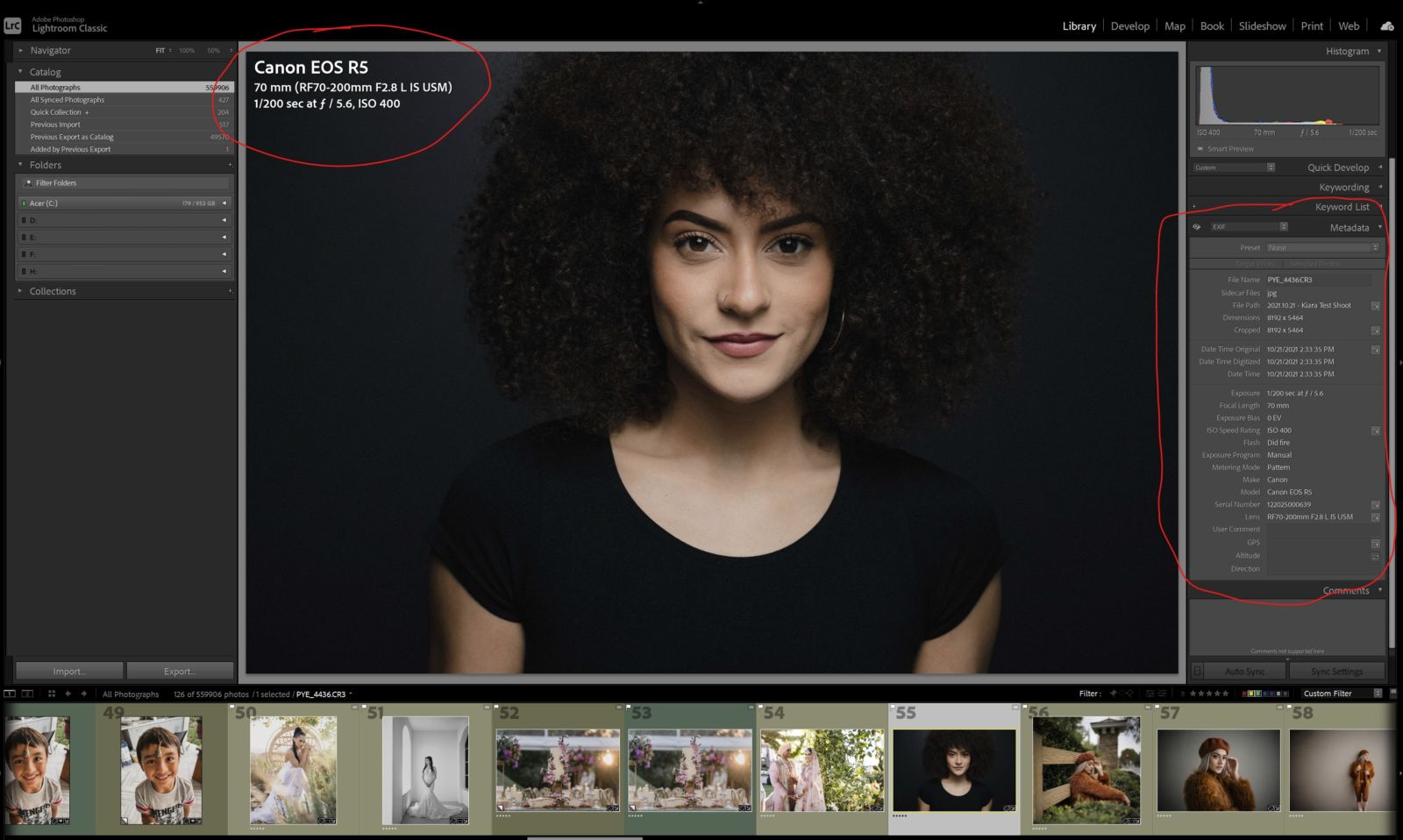The image size is (1403, 840).
Task: Click the Sync Settings button
Action: 1336,671
